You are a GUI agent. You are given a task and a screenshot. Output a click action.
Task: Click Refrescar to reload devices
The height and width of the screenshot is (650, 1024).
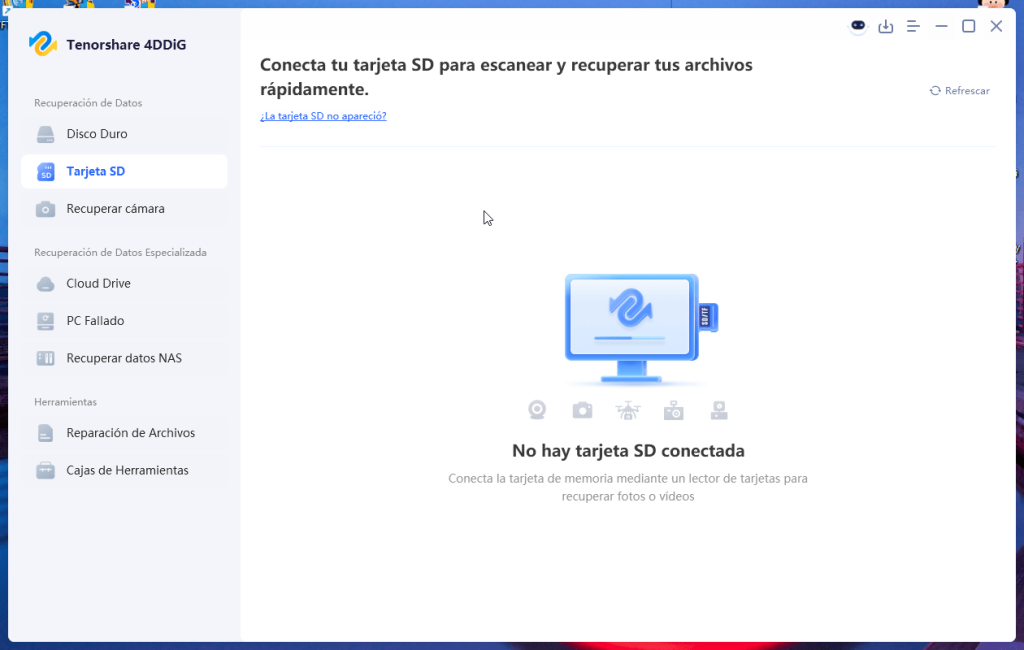pos(959,91)
